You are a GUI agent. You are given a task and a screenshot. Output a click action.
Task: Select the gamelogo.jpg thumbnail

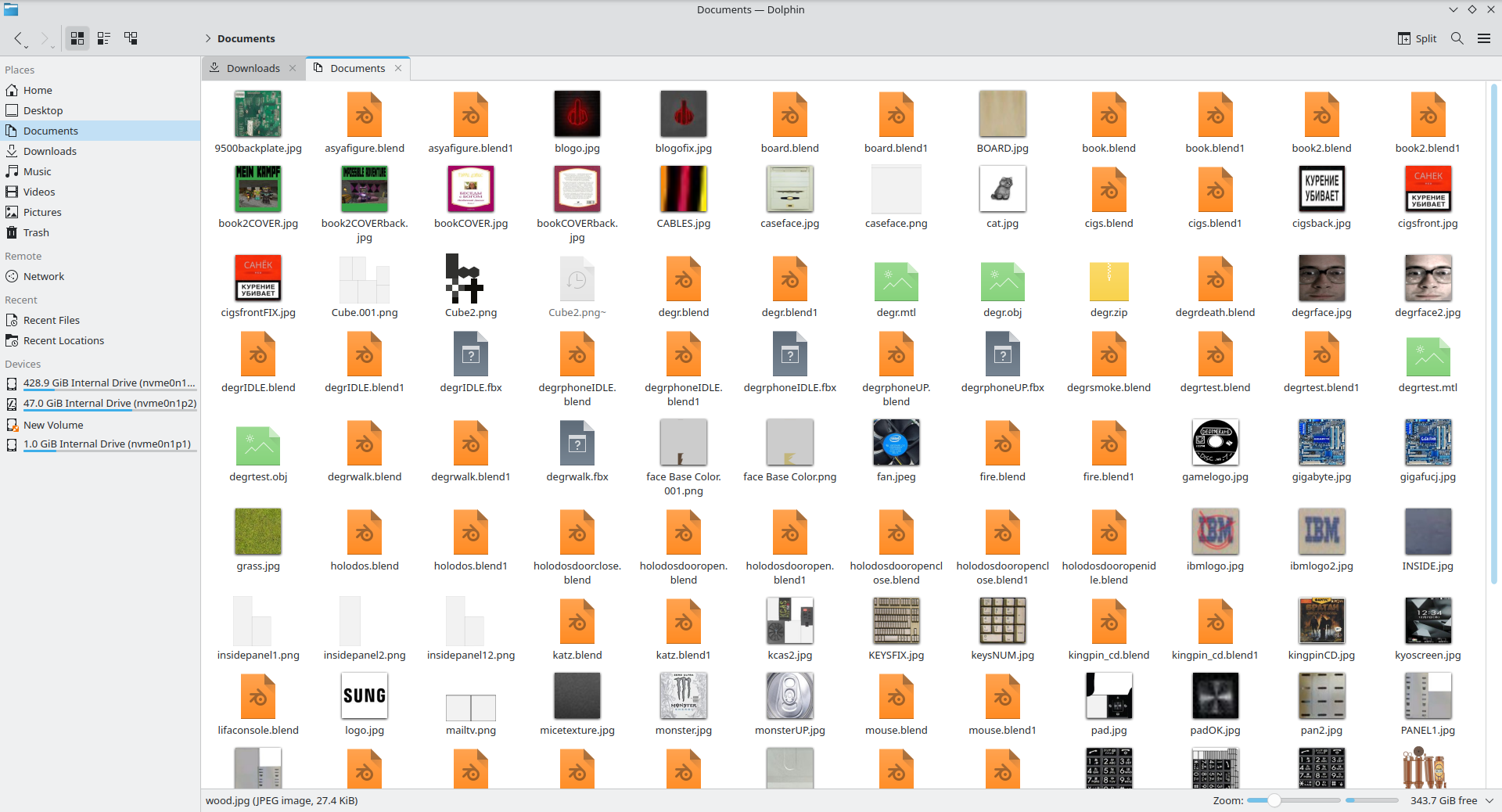pyautogui.click(x=1215, y=443)
